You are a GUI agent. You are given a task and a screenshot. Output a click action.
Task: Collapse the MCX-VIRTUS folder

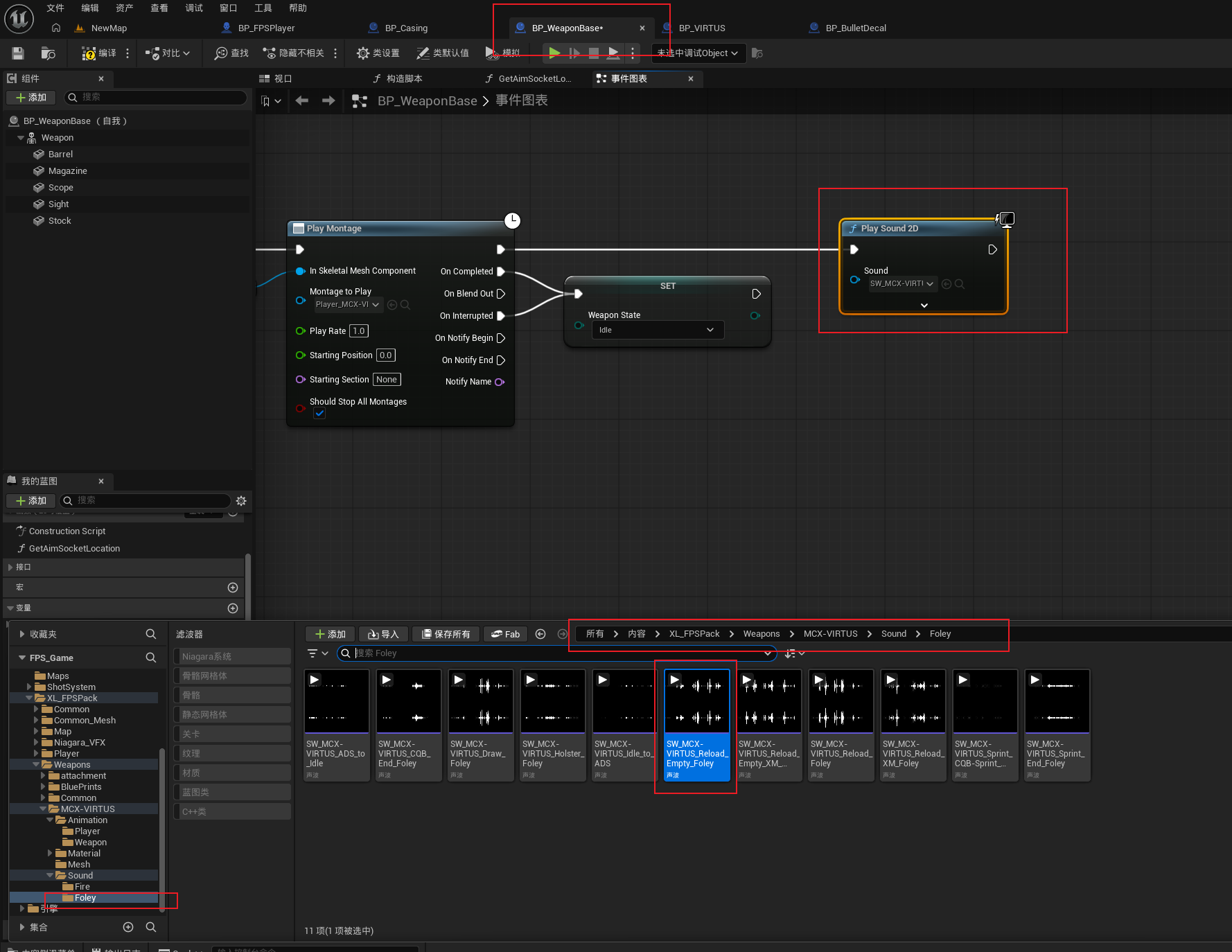(x=43, y=809)
